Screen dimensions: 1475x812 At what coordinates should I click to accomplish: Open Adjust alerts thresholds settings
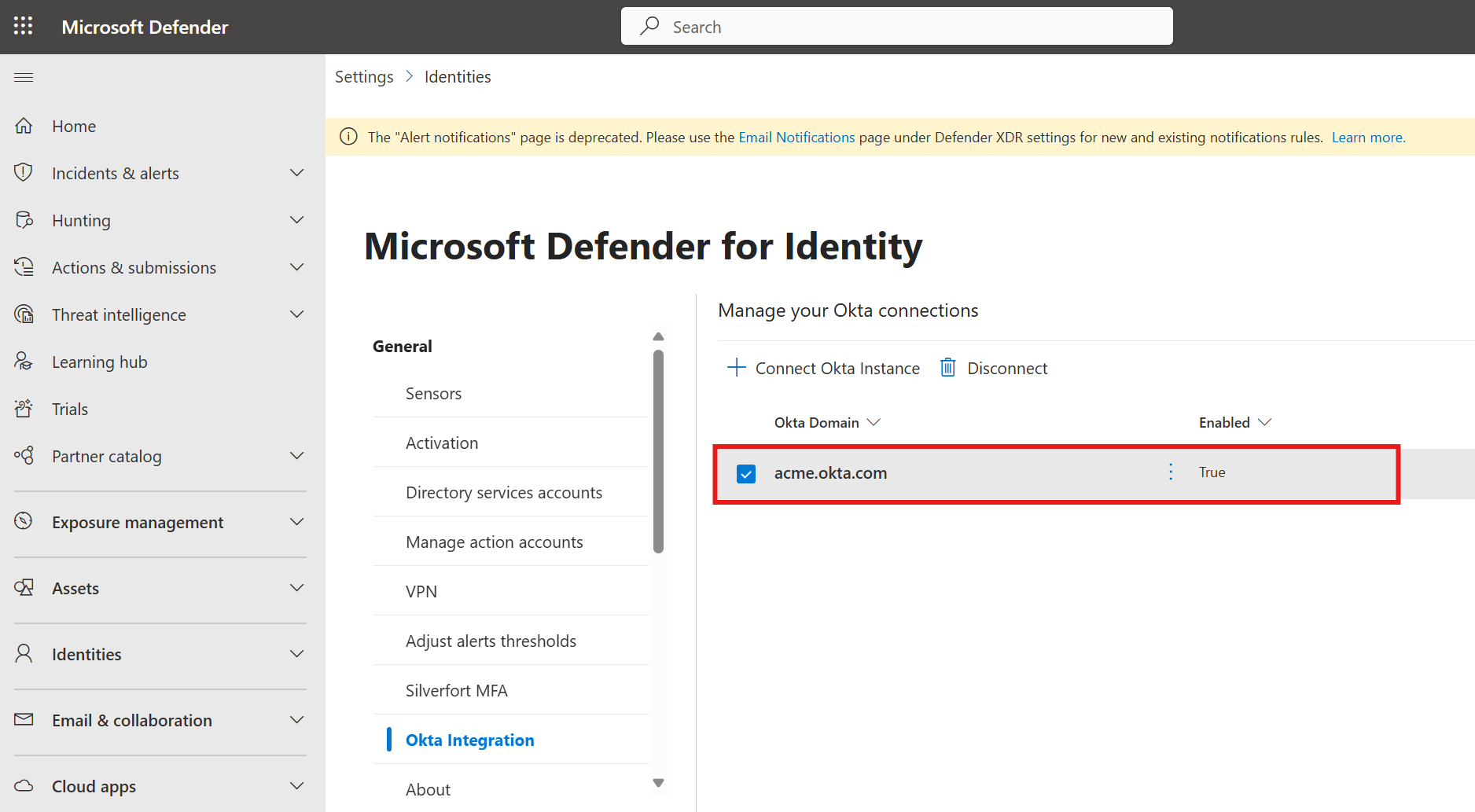coord(511,641)
